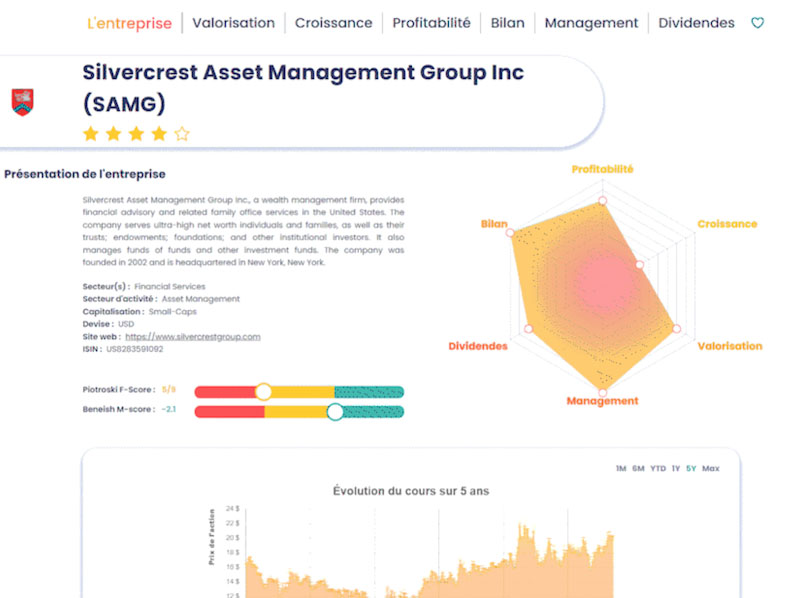The height and width of the screenshot is (598, 800).
Task: Select the YTD chart range
Action: click(x=658, y=468)
